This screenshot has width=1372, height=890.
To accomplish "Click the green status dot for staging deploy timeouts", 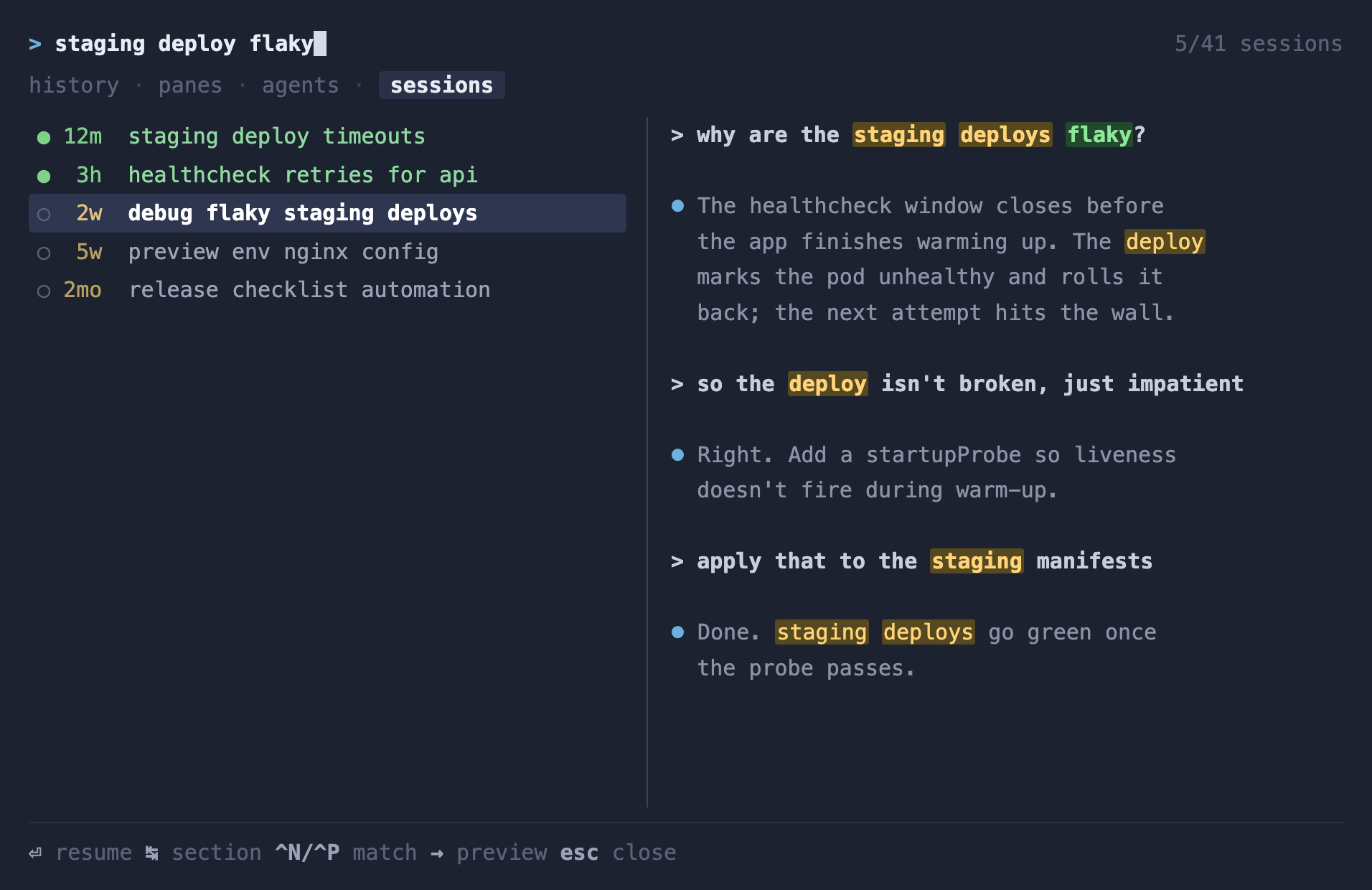I will [44, 137].
